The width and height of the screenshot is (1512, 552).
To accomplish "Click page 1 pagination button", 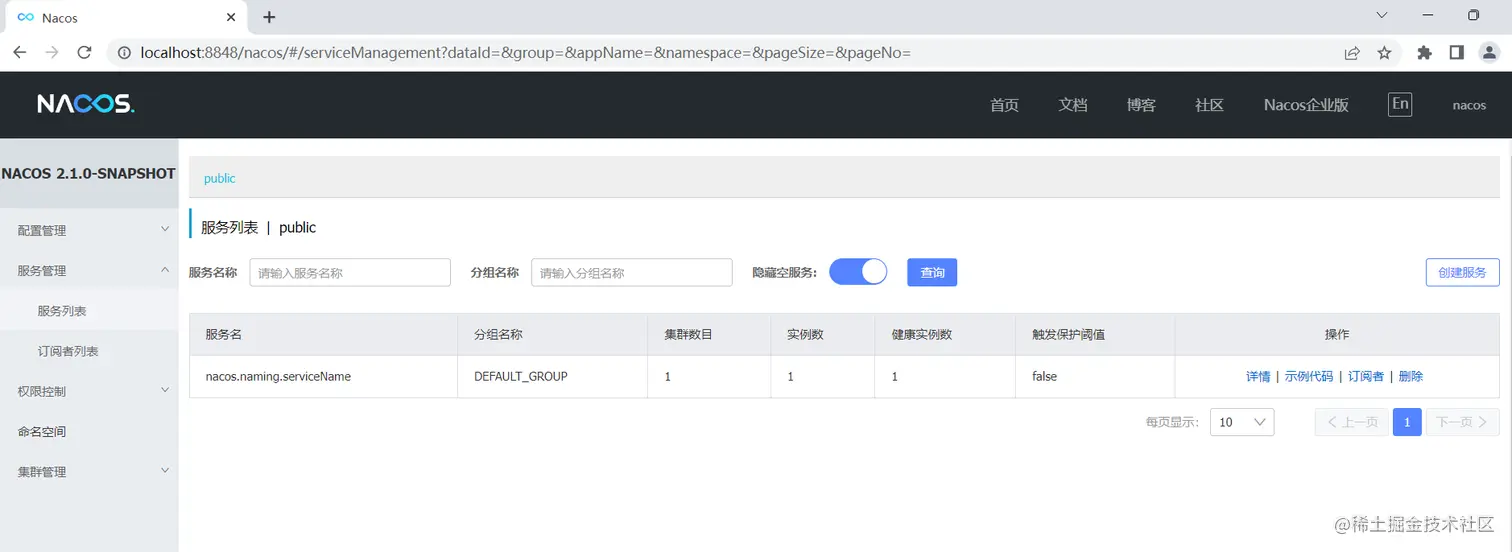I will coord(1407,422).
